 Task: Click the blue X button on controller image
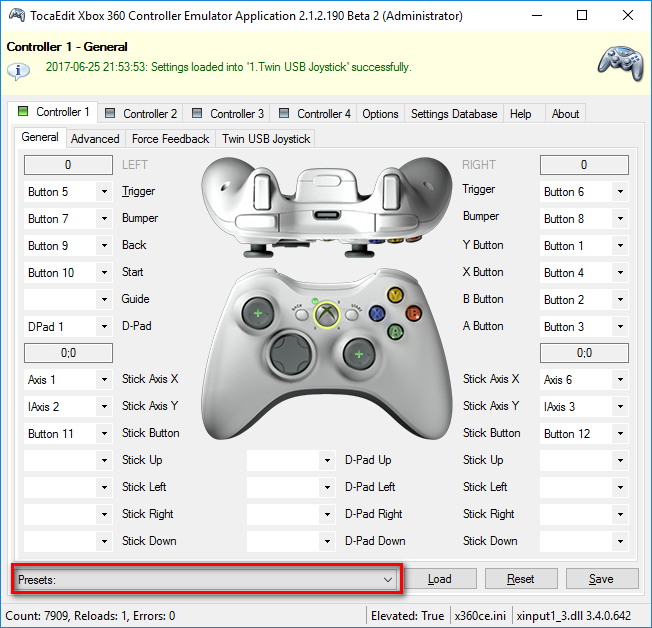coord(377,313)
